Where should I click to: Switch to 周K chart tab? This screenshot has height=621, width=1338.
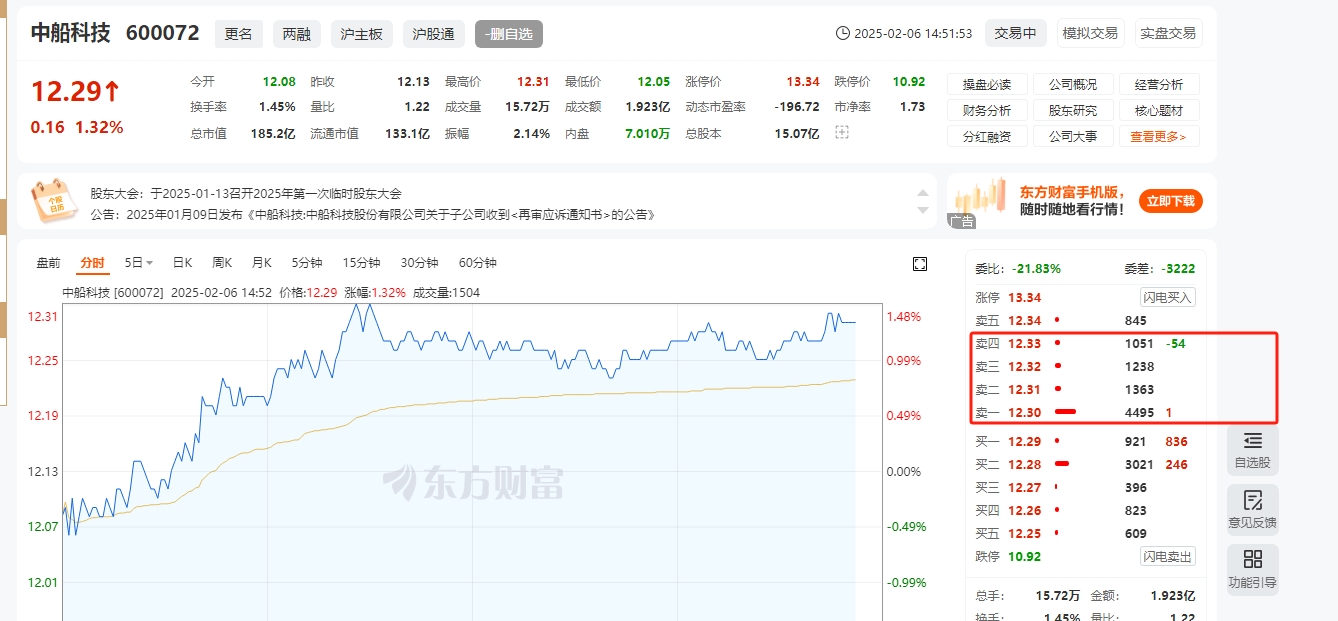222,263
